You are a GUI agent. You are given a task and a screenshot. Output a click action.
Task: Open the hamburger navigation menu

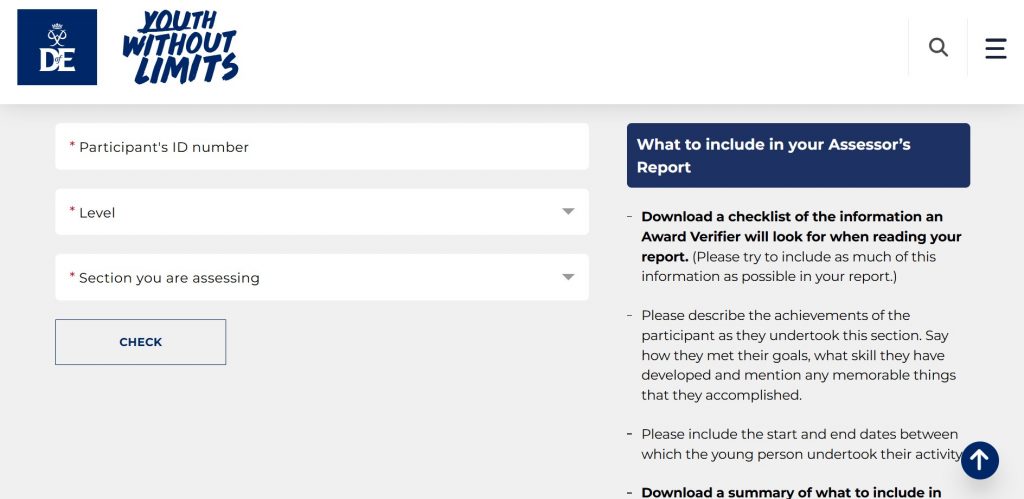tap(995, 48)
